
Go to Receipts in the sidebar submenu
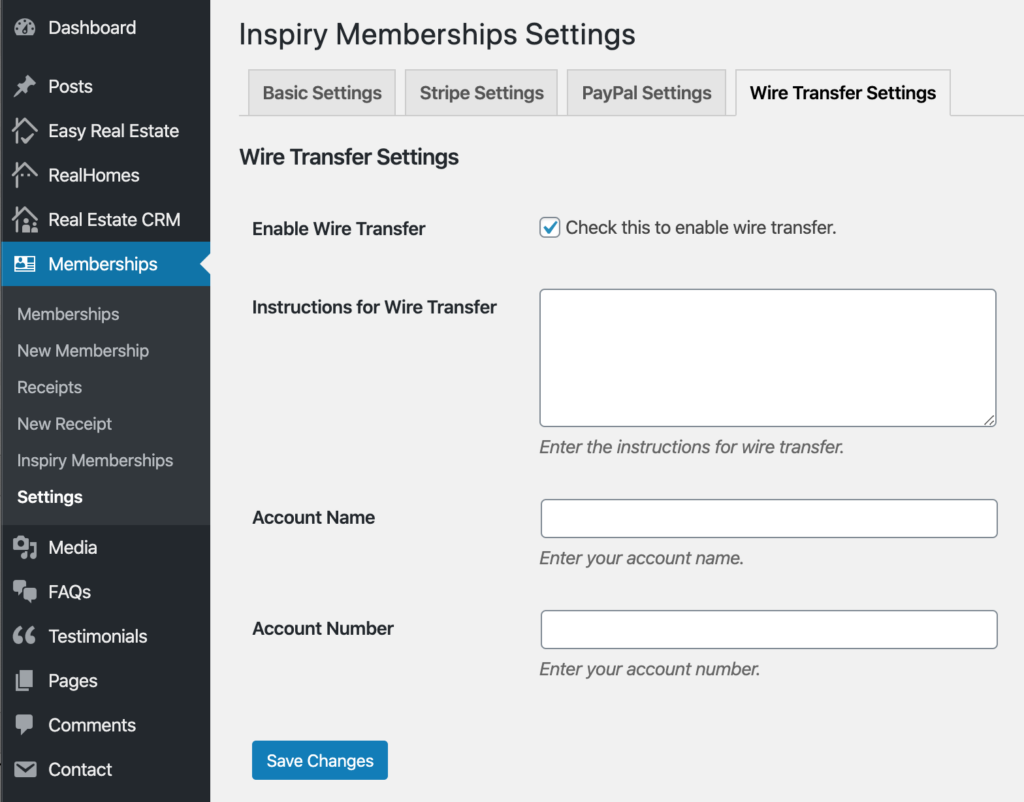click(x=49, y=388)
